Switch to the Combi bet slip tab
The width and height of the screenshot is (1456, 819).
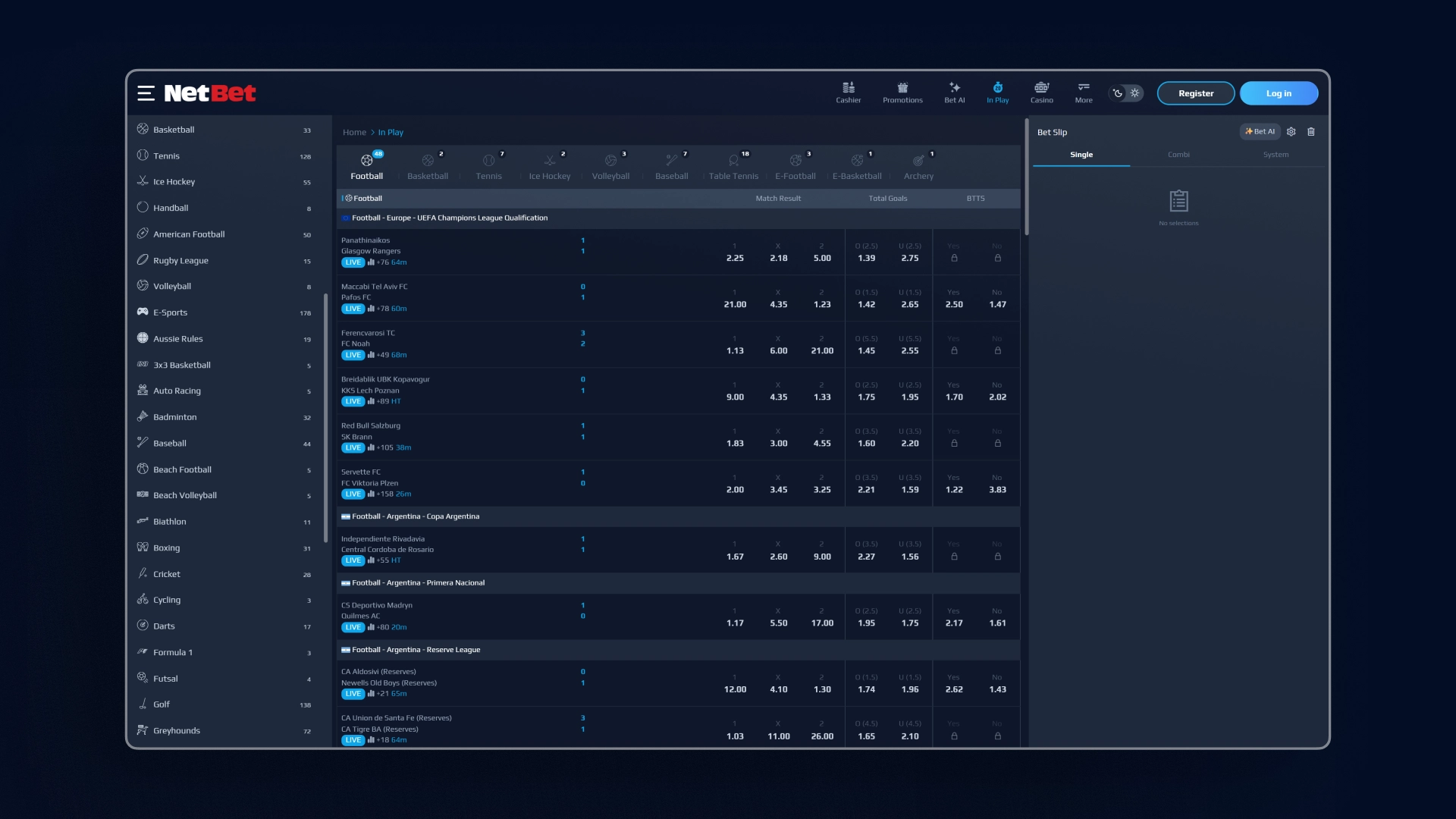click(x=1178, y=155)
